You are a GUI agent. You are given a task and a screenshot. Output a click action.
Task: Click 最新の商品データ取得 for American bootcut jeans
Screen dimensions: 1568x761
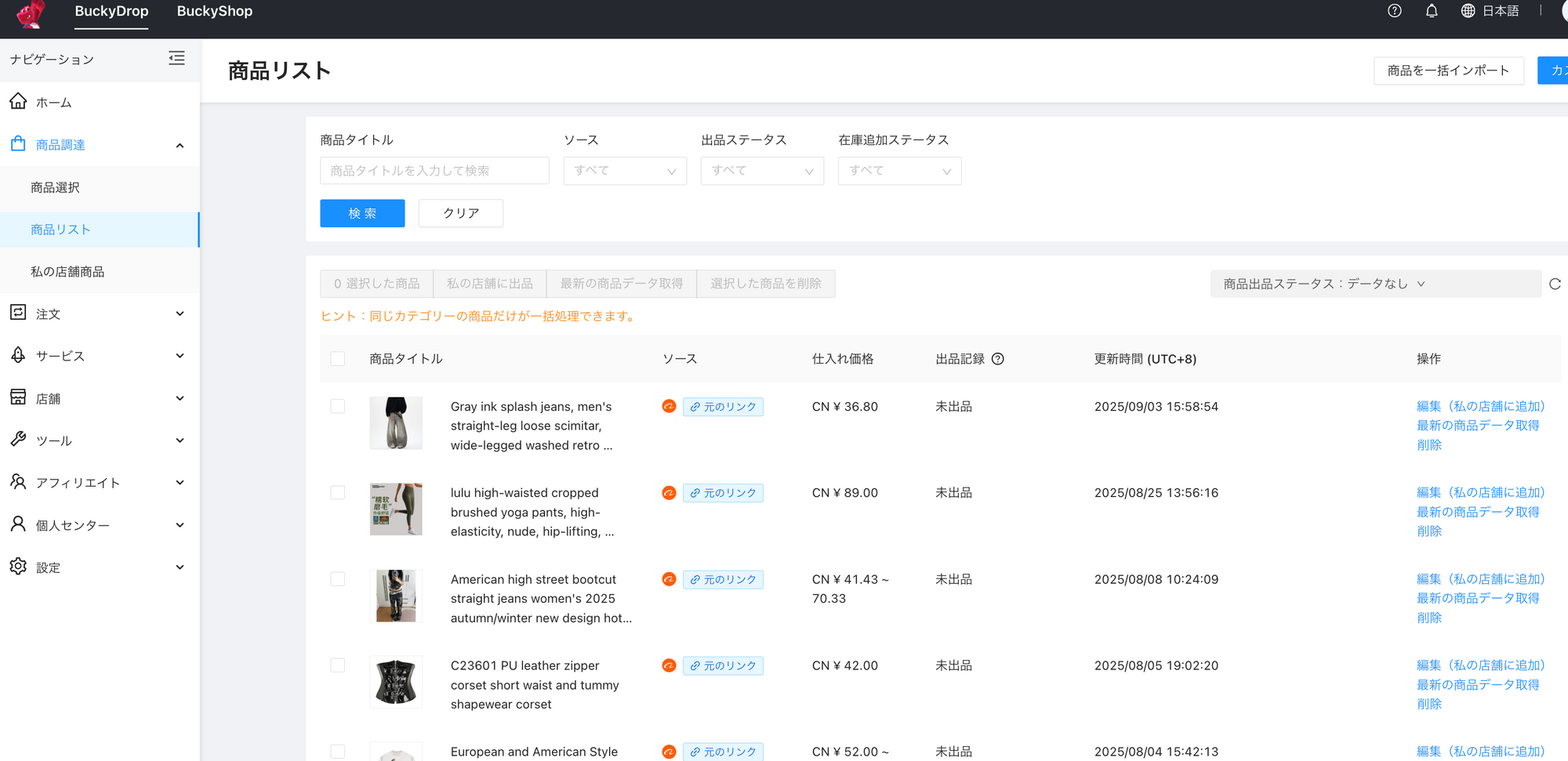[x=1478, y=598]
